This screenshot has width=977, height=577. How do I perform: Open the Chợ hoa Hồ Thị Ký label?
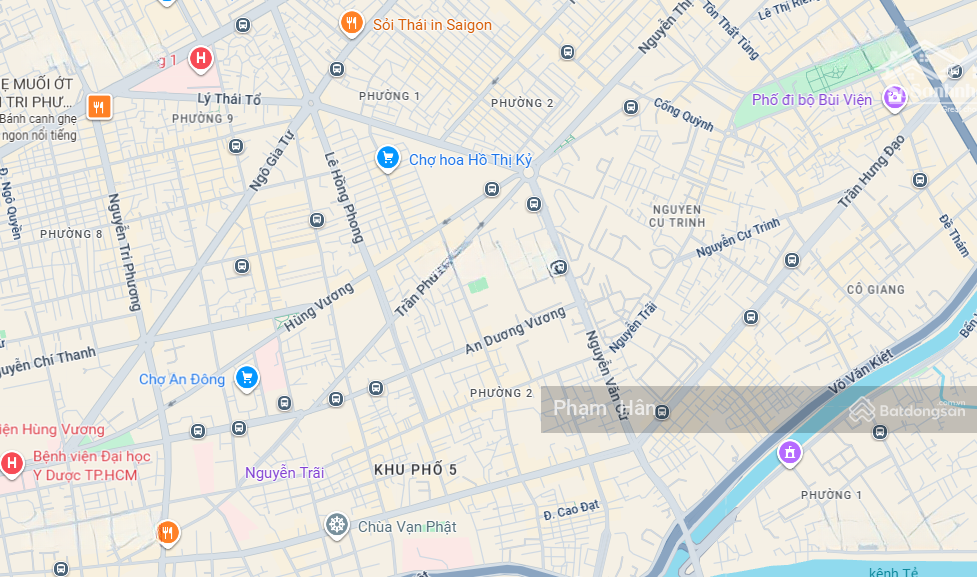470,160
